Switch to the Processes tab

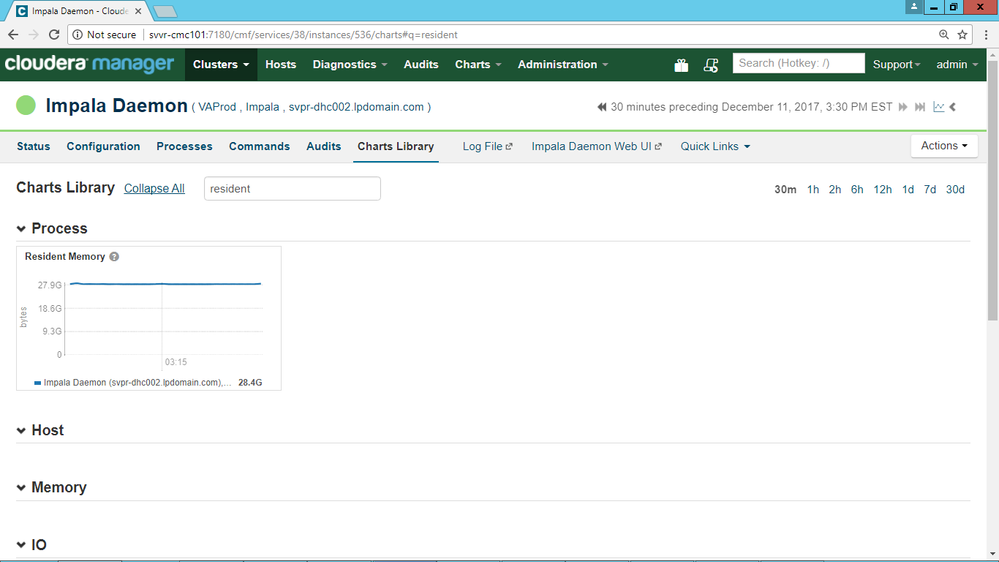tap(184, 147)
